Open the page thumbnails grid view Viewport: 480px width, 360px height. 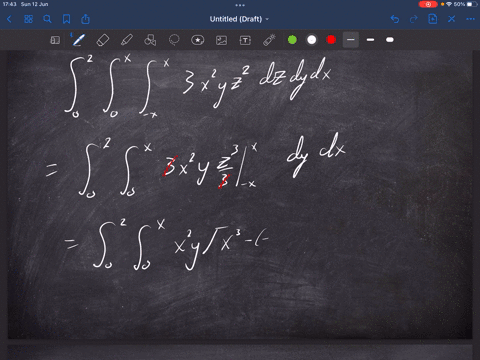pos(29,19)
